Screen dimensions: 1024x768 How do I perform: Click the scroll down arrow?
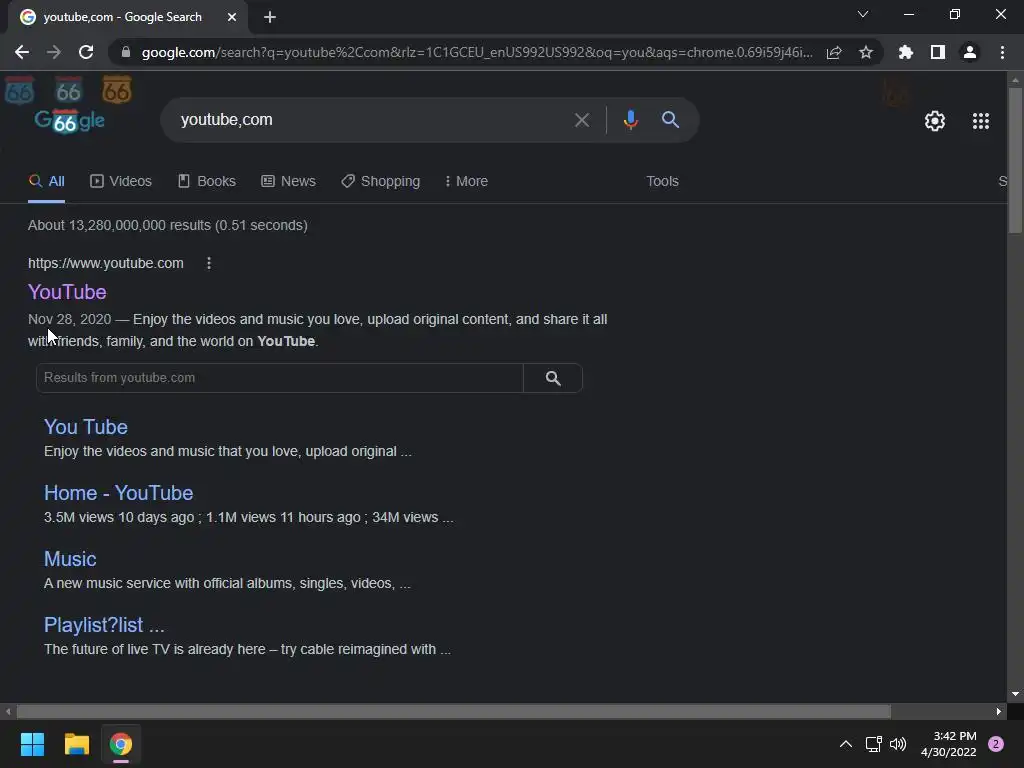pos(1015,694)
